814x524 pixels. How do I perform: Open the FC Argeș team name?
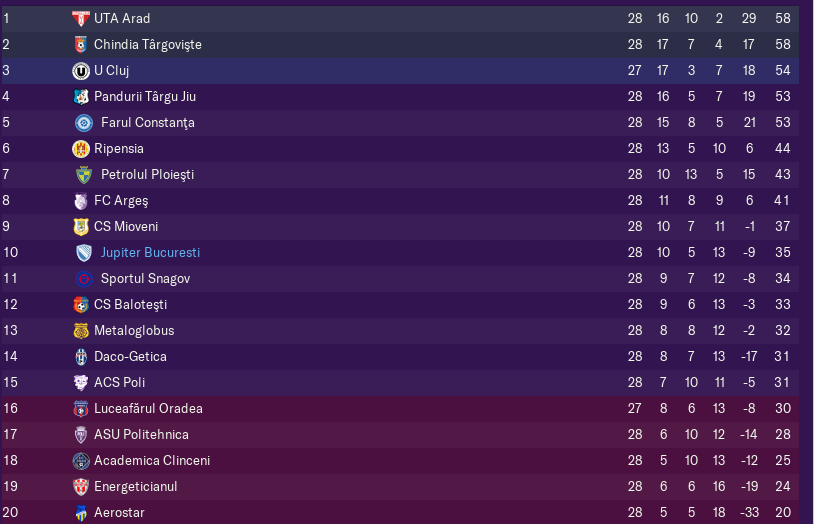[121, 200]
